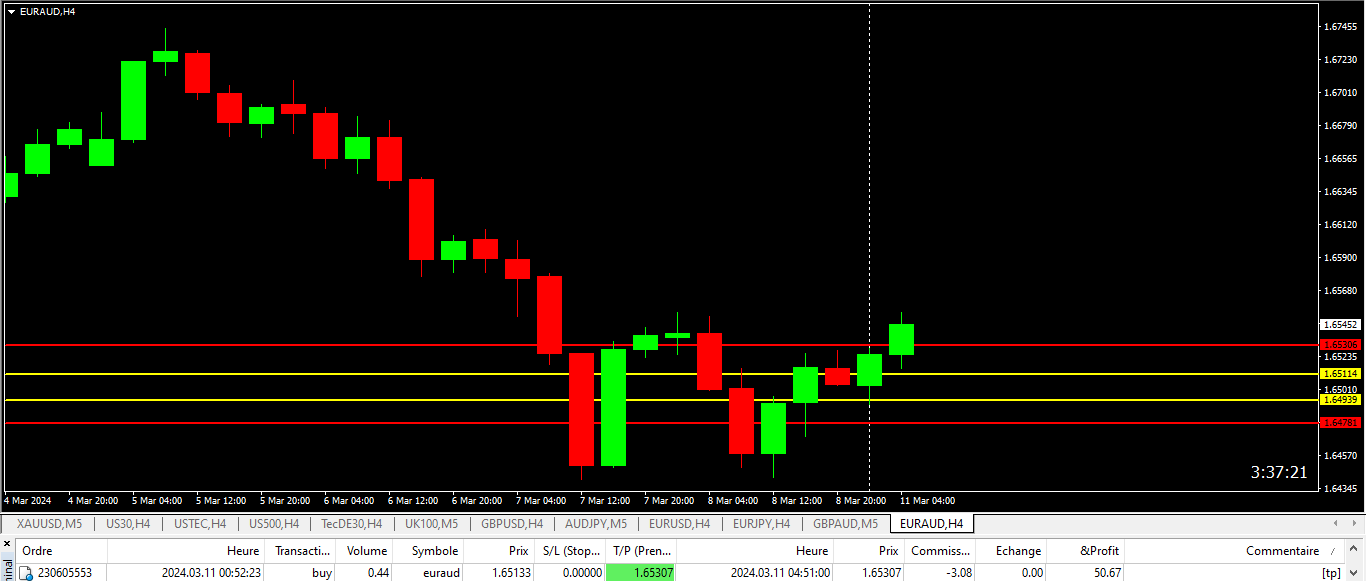Switch to the EURJPY,H4 tab

tap(761, 523)
